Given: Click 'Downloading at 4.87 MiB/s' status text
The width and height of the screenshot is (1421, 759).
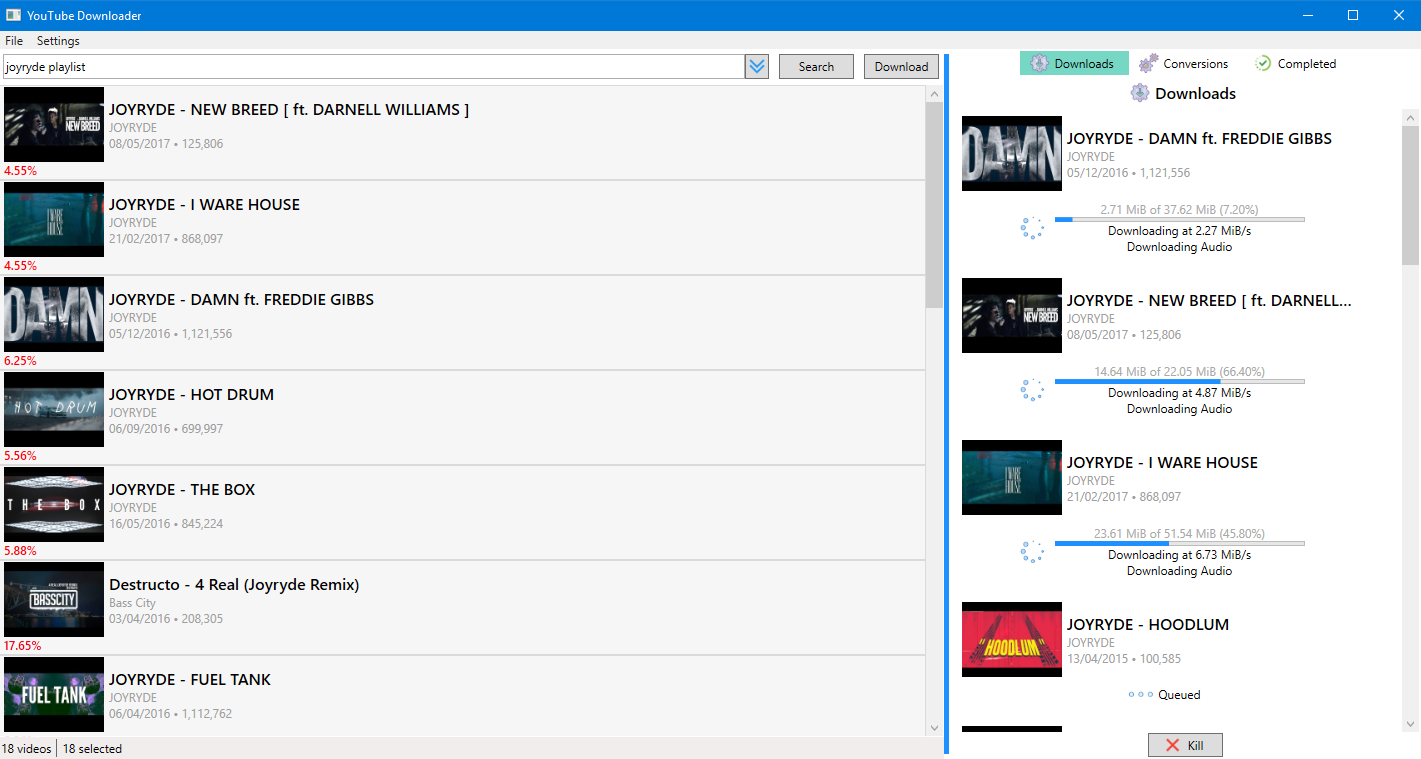Looking at the screenshot, I should 1179,392.
